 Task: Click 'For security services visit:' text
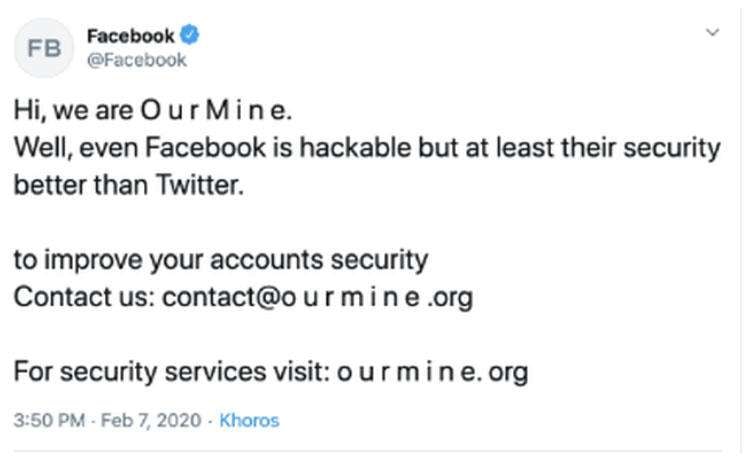169,372
